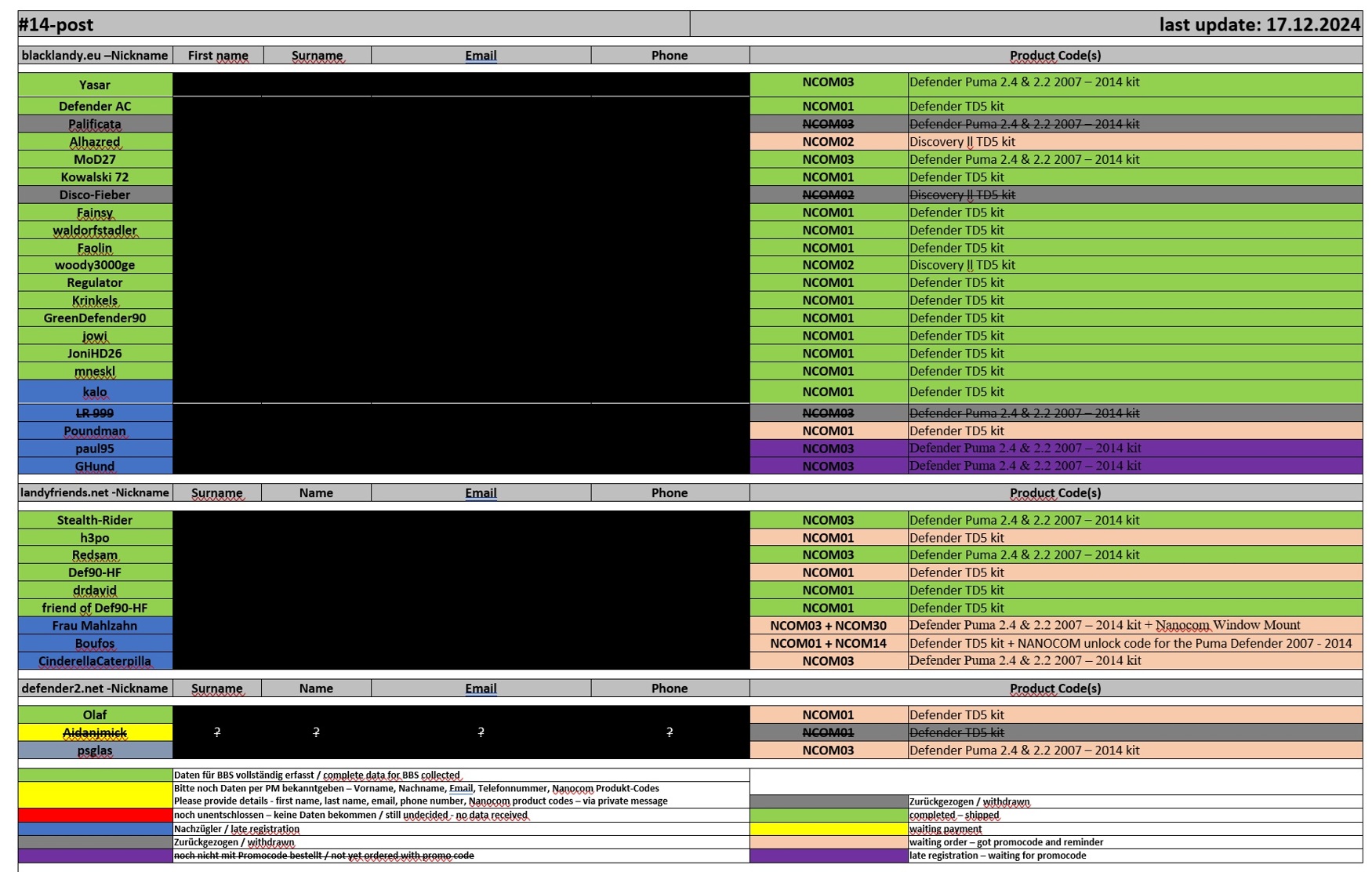The image size is (1372, 872).
Task: Click the GreenDefender90 nickname cell
Action: pos(95,318)
